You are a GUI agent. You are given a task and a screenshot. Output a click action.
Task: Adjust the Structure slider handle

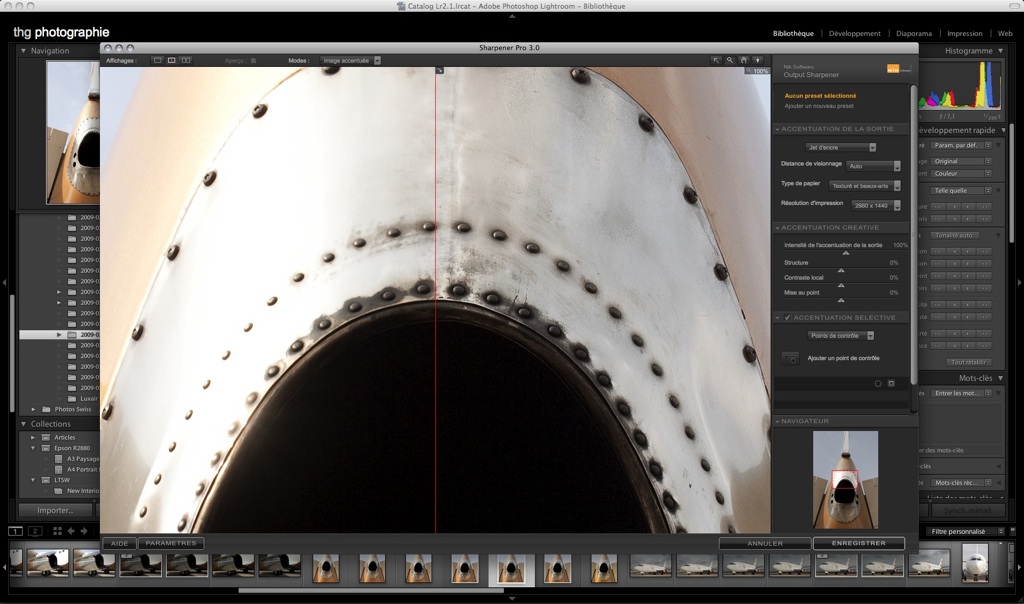pyautogui.click(x=841, y=270)
